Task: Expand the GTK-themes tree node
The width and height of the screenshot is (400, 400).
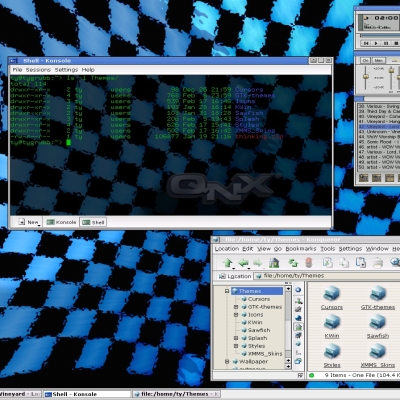Action: tap(236, 307)
